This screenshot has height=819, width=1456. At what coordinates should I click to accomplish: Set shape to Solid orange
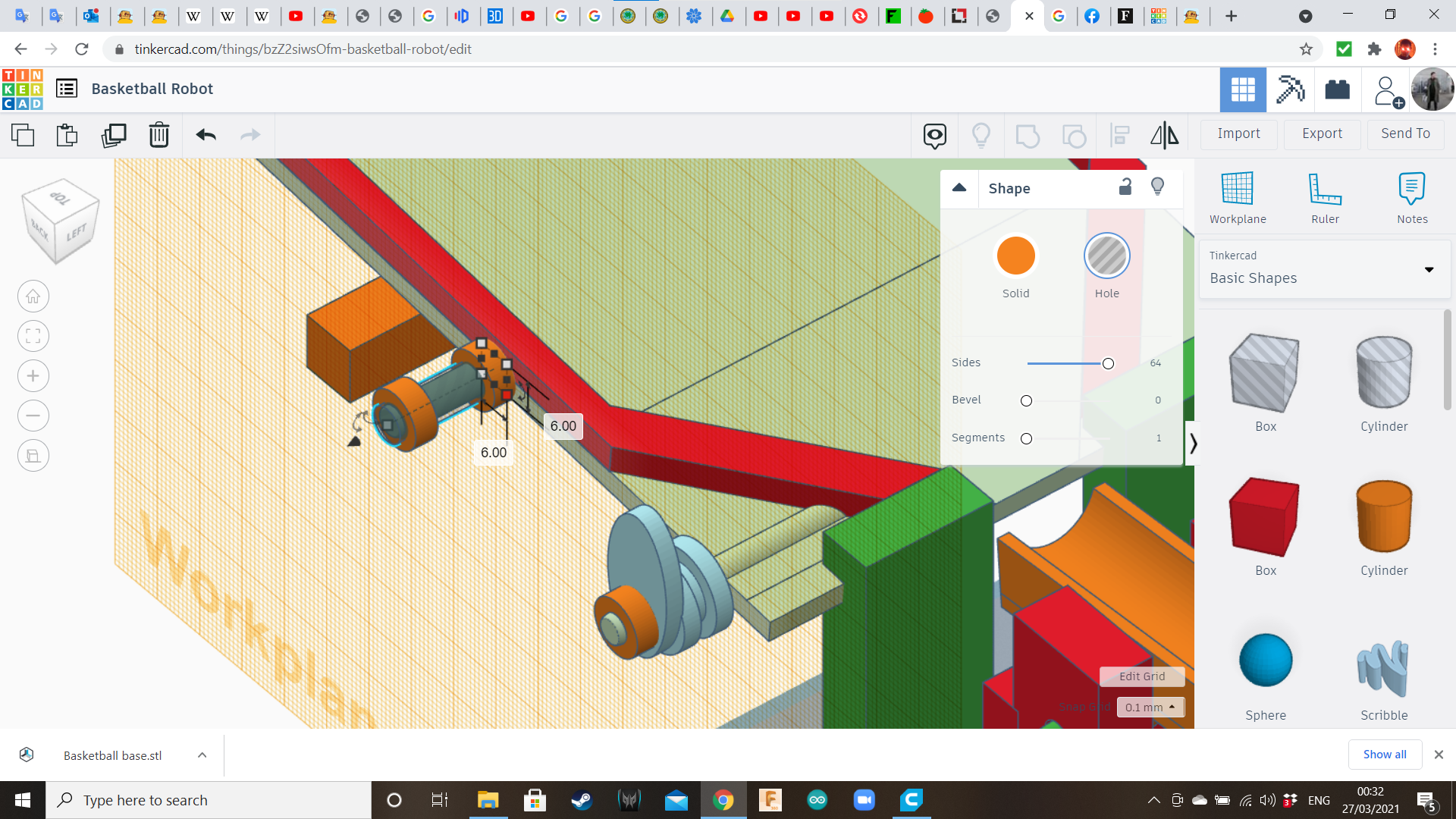(1015, 256)
